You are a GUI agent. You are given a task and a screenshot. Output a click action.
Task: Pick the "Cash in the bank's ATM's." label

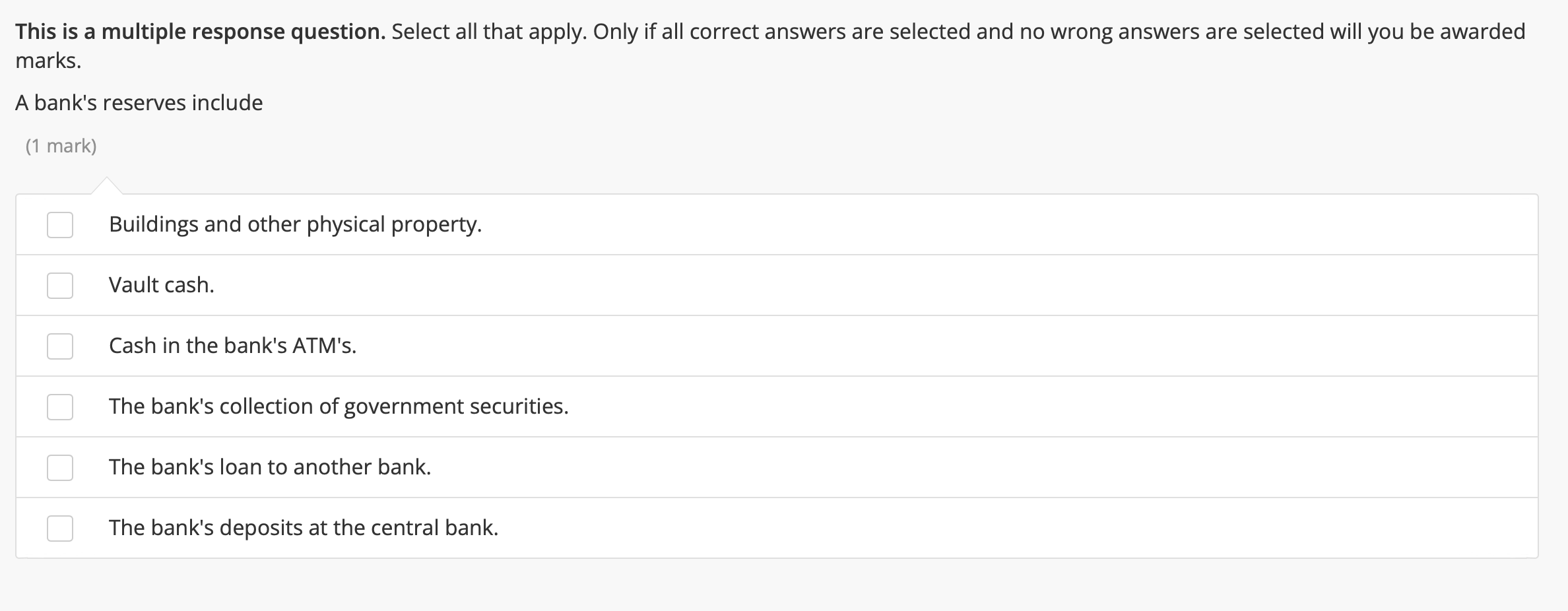coord(233,346)
